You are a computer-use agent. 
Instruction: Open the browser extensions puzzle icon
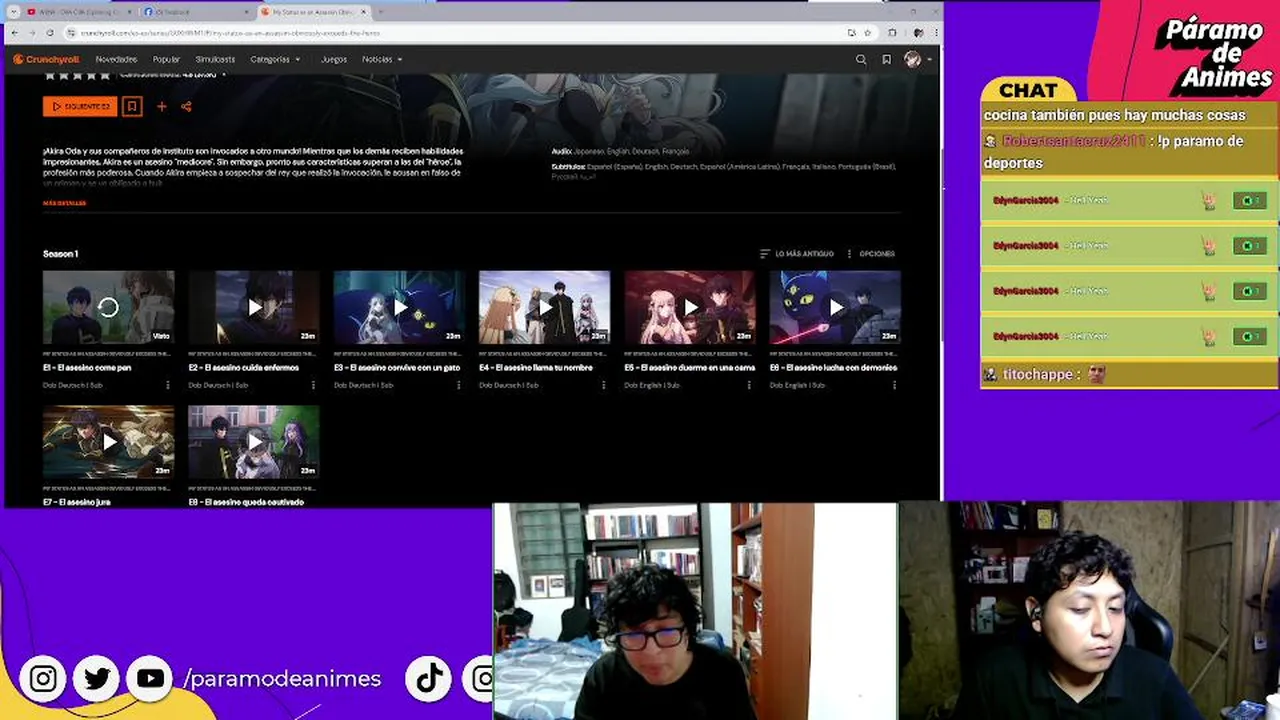tap(892, 32)
